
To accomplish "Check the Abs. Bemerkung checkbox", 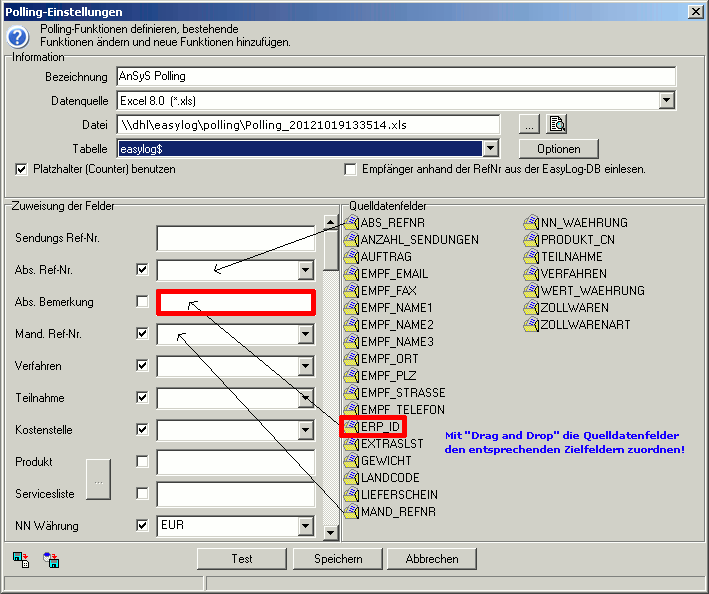I will 142,301.
